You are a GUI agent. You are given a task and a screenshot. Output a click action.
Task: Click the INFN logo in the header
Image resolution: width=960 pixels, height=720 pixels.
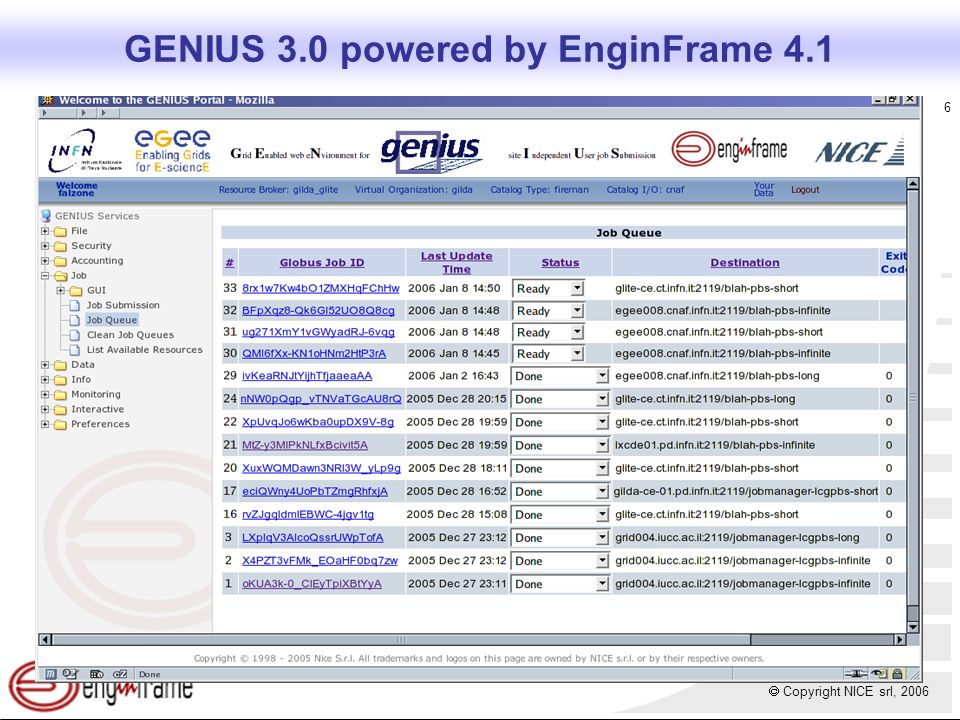tap(84, 150)
